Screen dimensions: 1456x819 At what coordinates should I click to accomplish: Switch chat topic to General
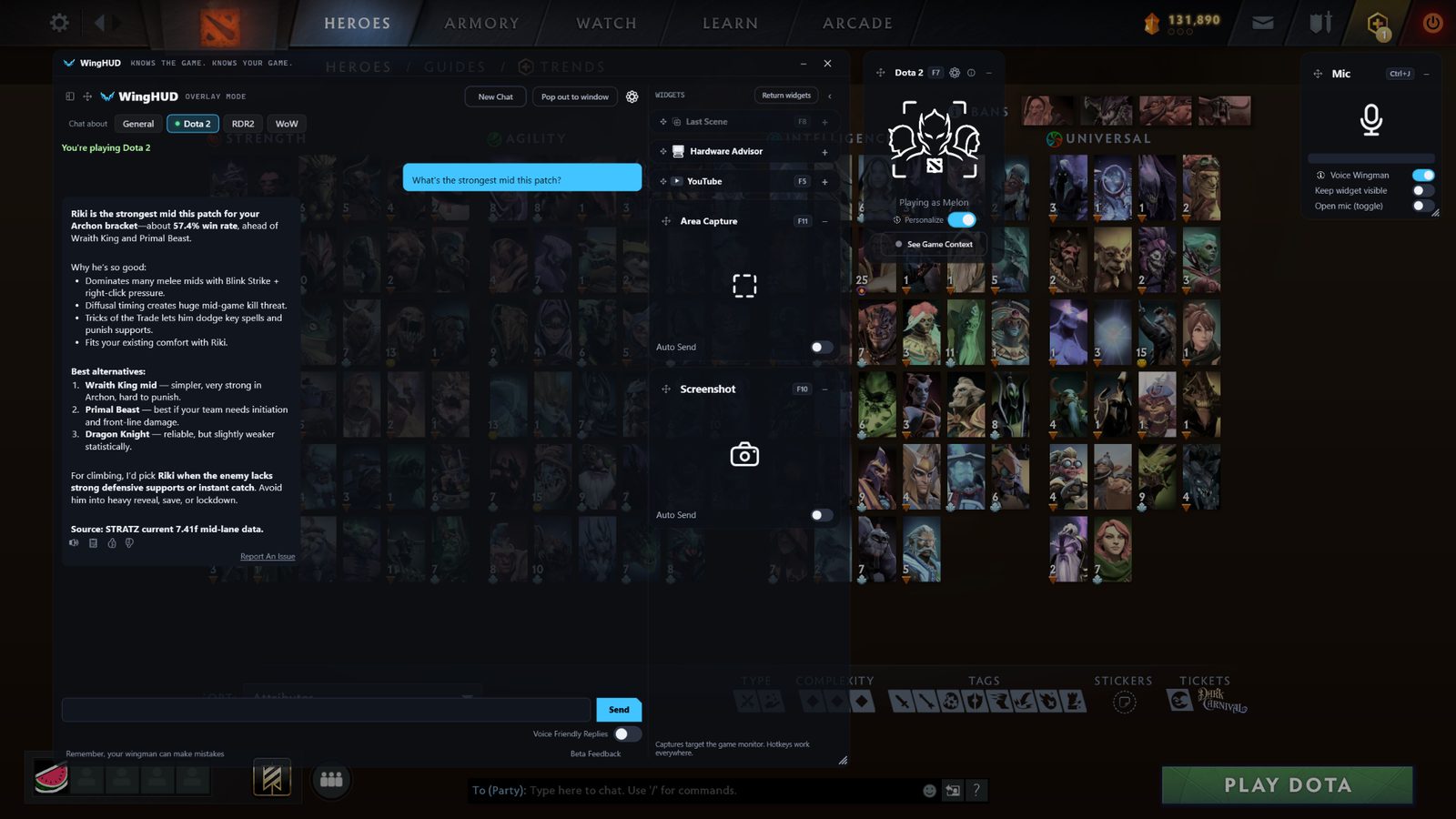tap(138, 124)
